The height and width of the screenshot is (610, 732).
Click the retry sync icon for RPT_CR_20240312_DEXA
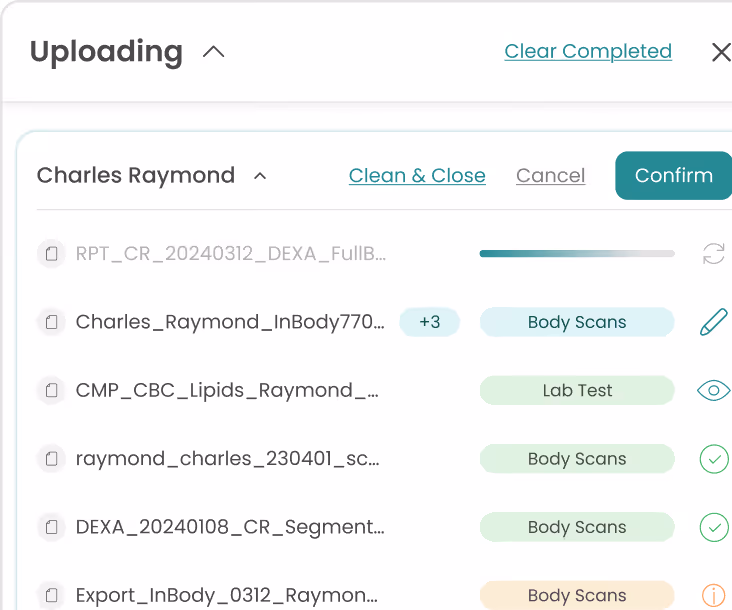(714, 253)
